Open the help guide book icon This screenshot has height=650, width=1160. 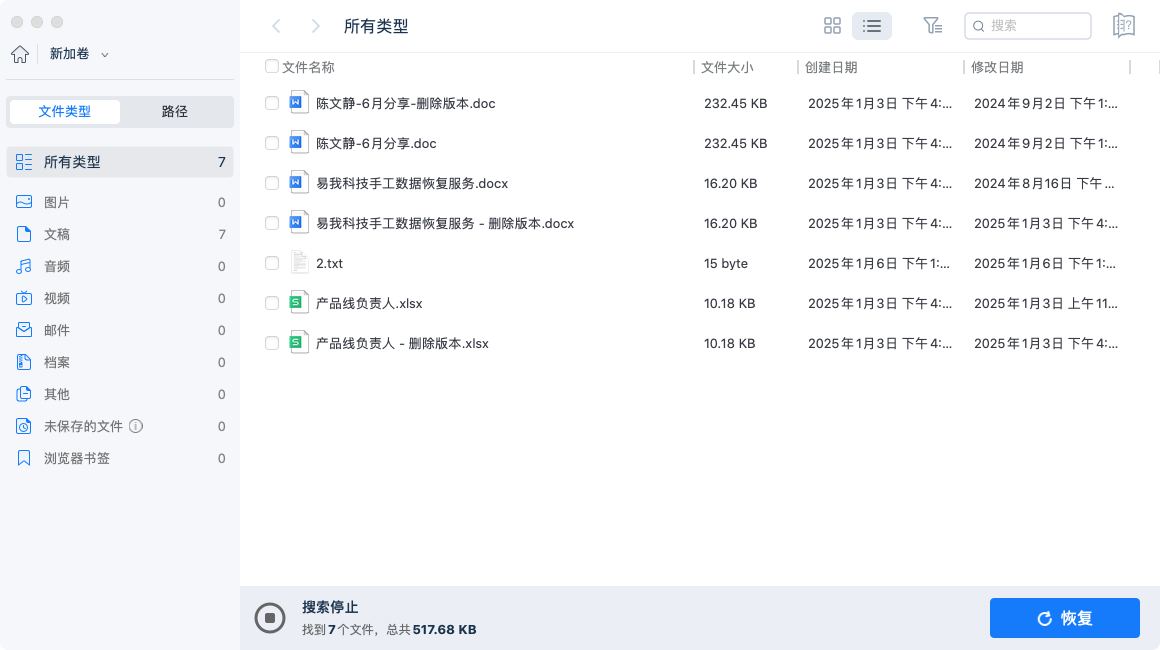(1123, 26)
